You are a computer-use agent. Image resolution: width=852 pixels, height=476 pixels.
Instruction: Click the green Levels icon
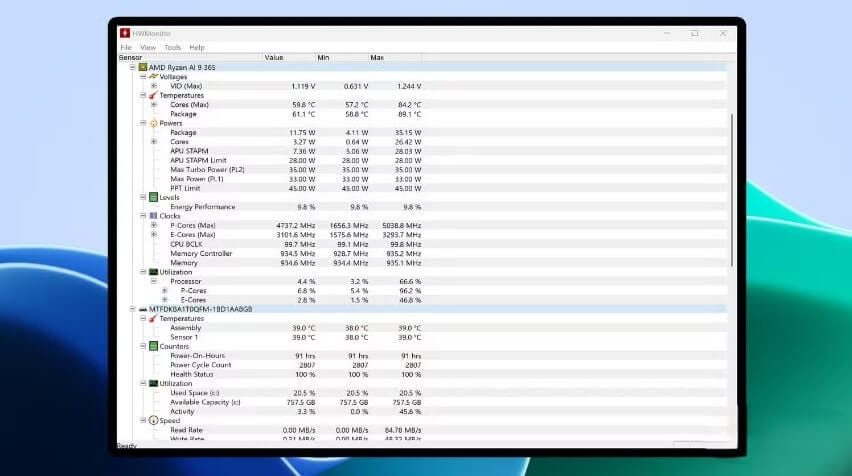(153, 197)
